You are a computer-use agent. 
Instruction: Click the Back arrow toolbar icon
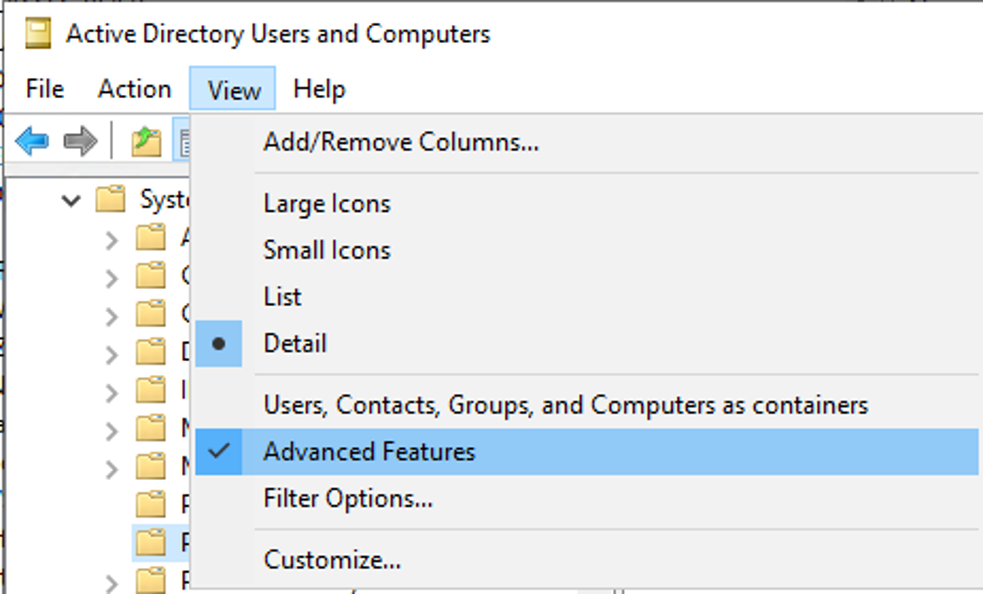31,141
